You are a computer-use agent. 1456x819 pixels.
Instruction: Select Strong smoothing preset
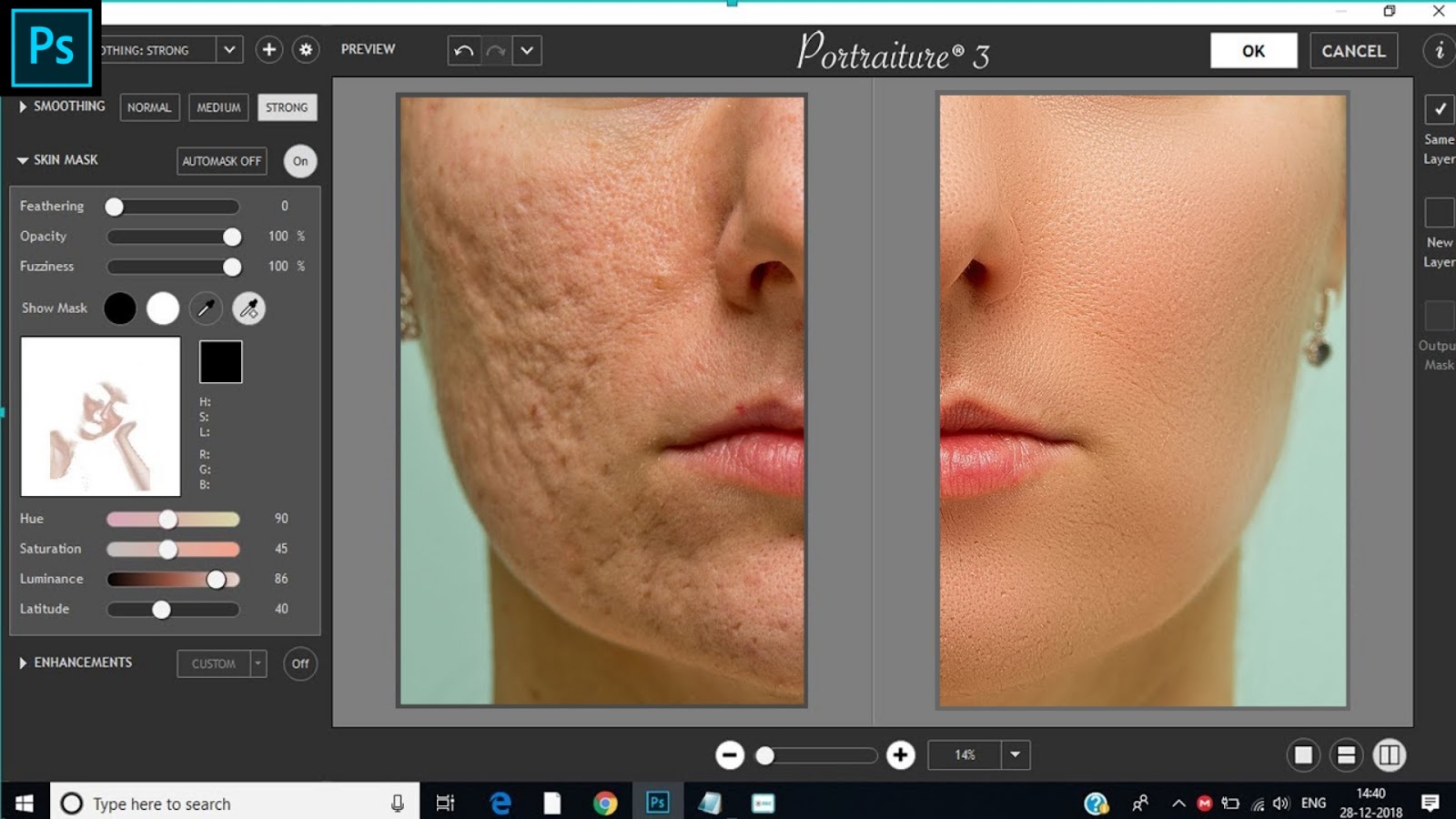[x=287, y=107]
